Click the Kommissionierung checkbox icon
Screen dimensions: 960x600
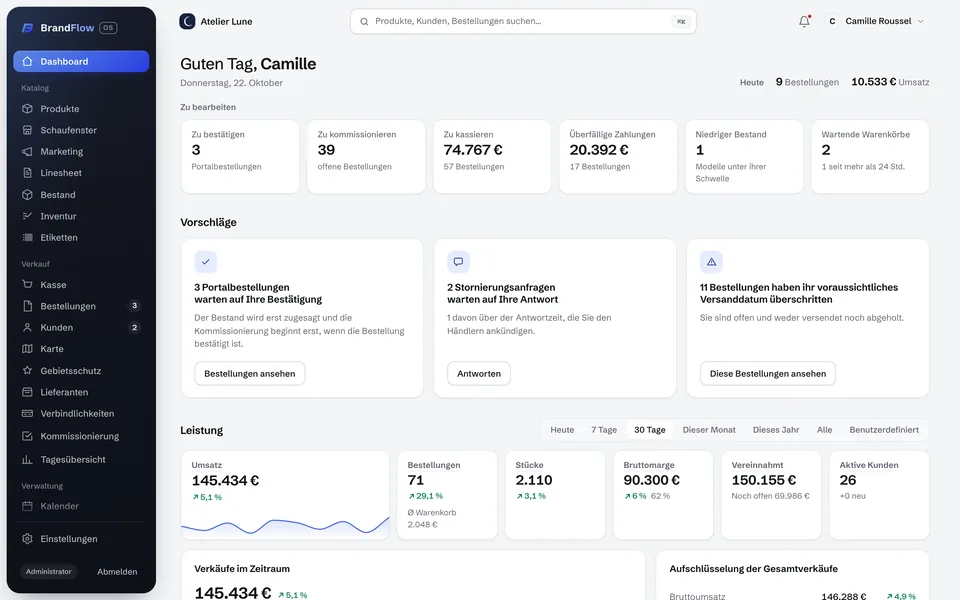coord(27,436)
